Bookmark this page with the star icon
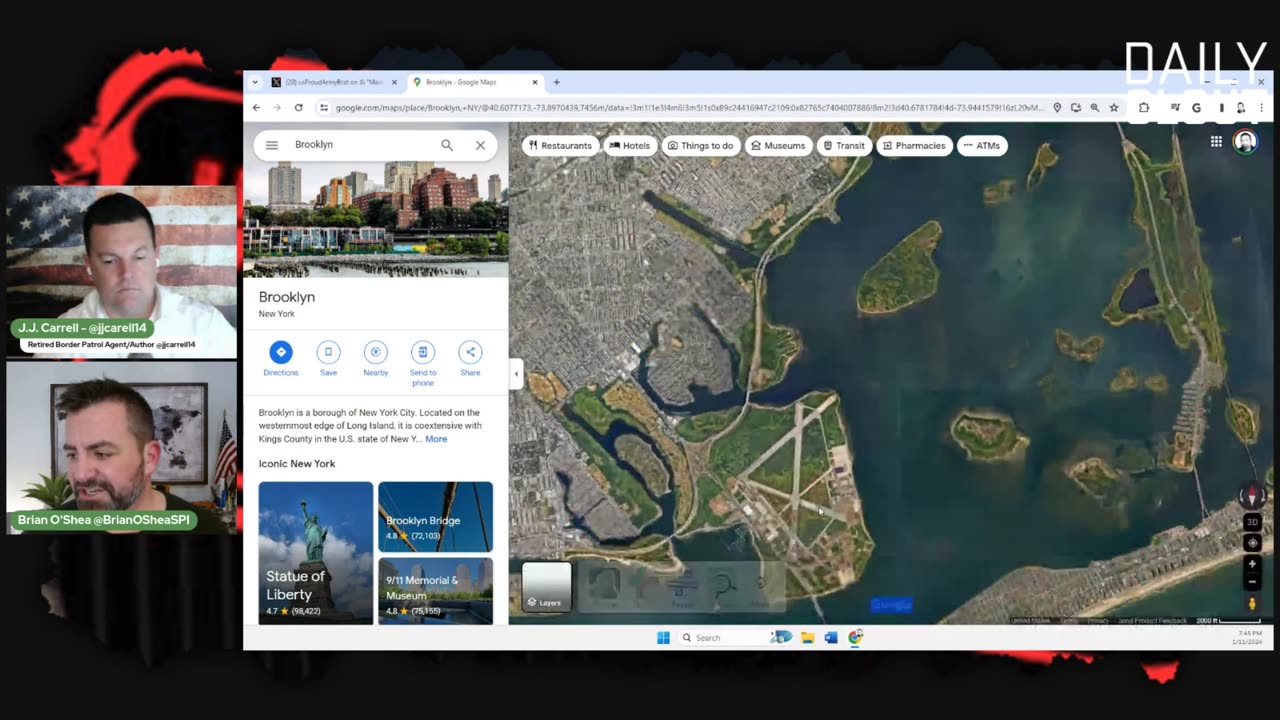 point(1114,107)
